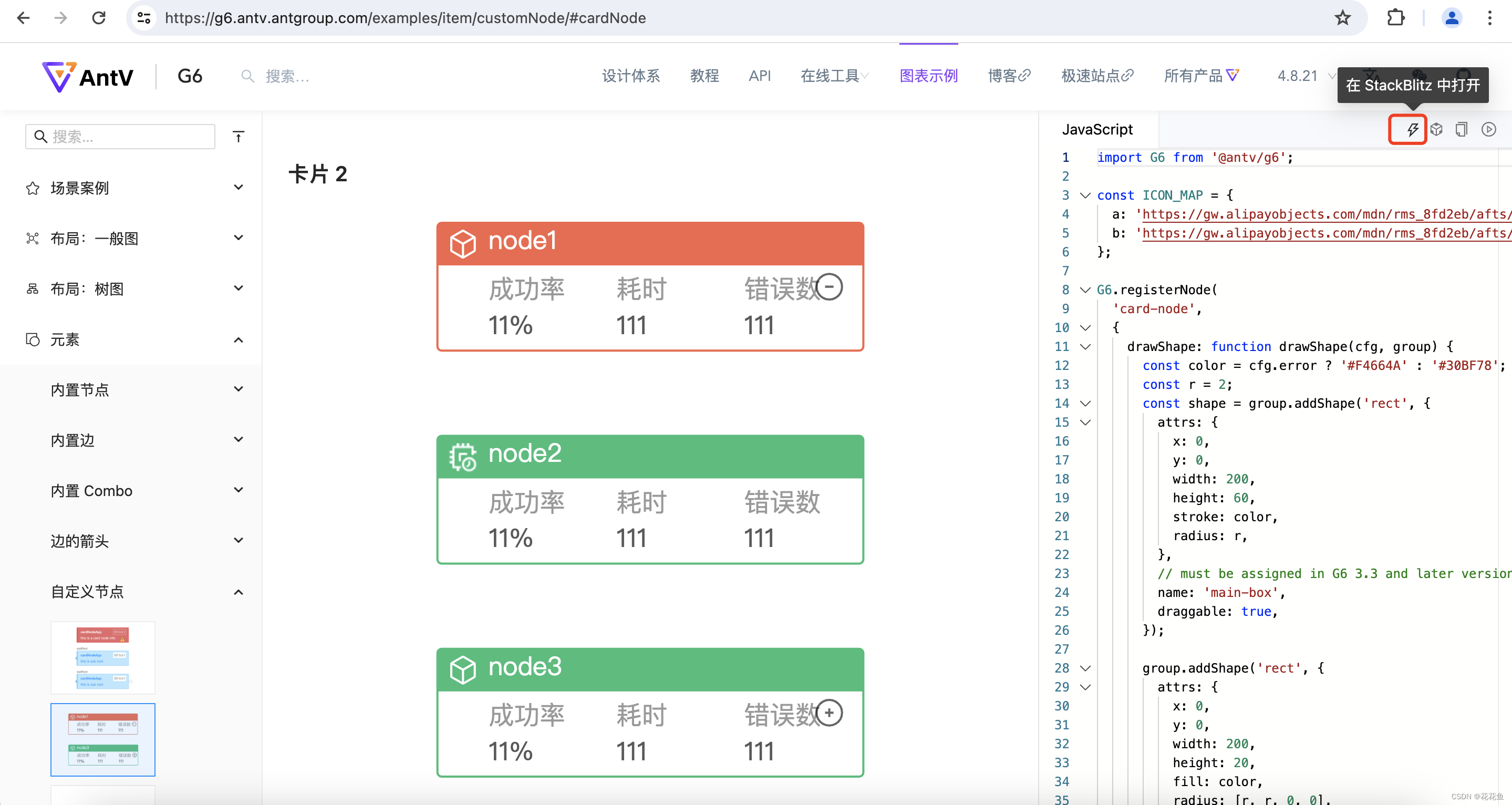Collapse node1 with its minus circle
The height and width of the screenshot is (805, 1512).
(x=829, y=287)
